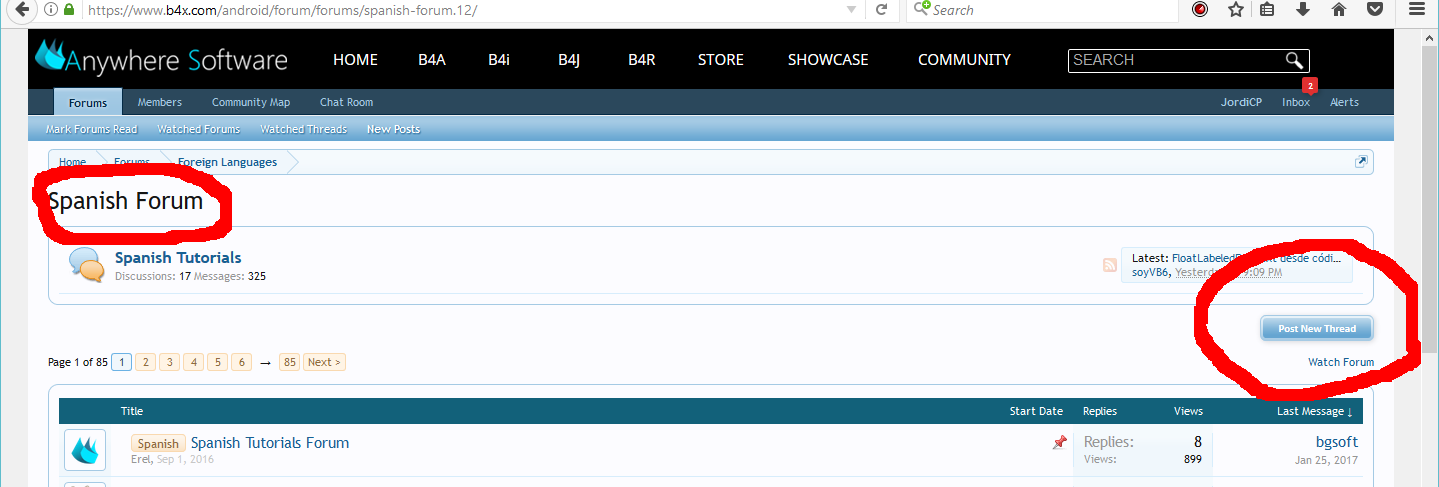This screenshot has height=487, width=1439.
Task: Sort threads by Start Date
Action: pos(1036,411)
